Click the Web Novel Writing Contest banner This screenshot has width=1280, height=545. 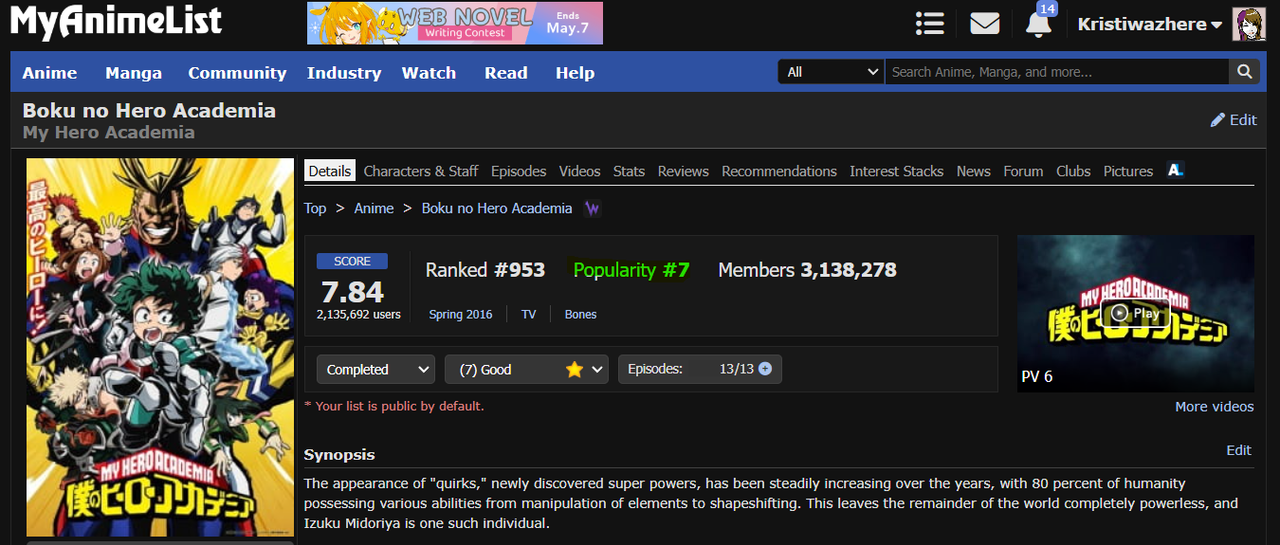pyautogui.click(x=455, y=23)
